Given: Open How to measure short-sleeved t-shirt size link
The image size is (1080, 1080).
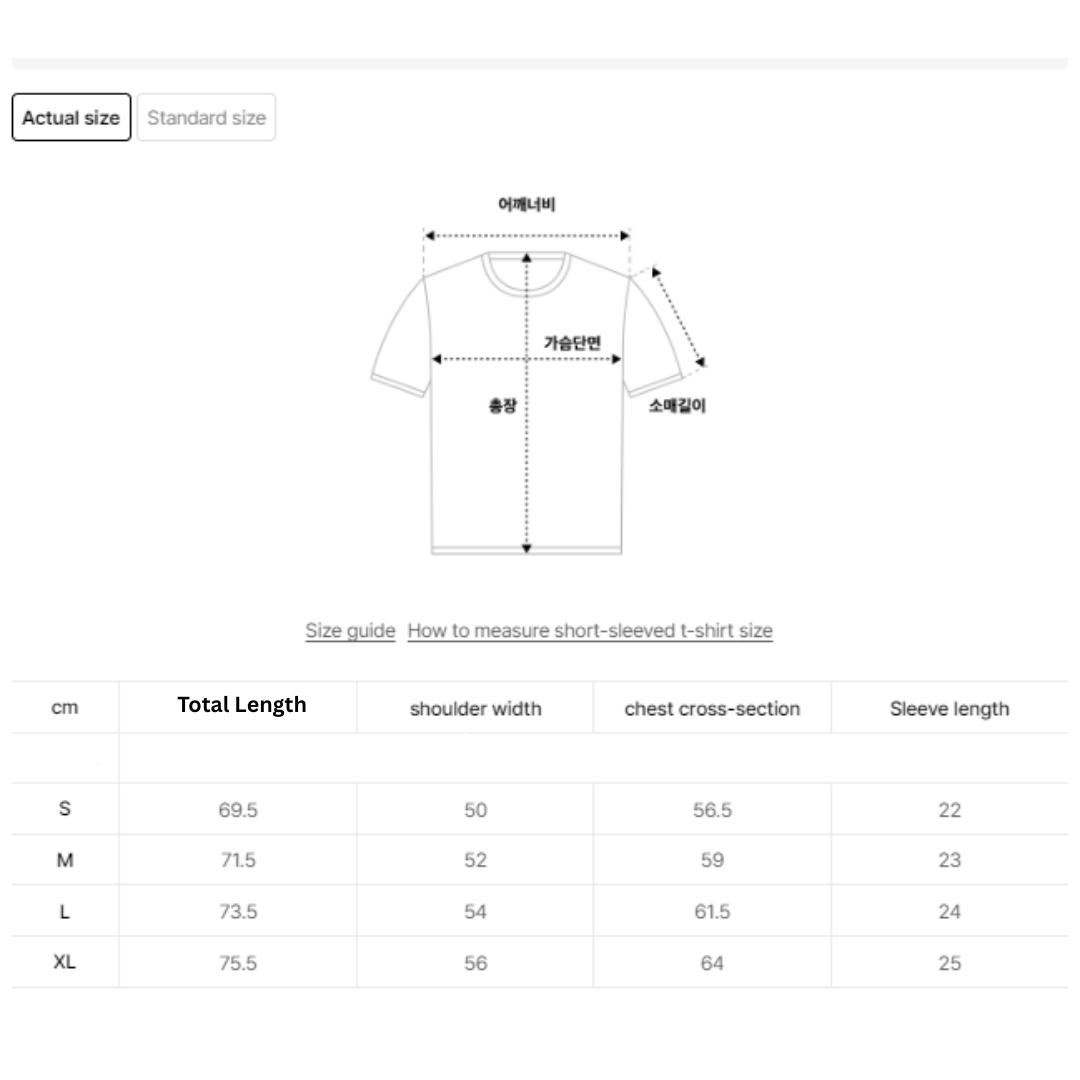Looking at the screenshot, I should pyautogui.click(x=590, y=631).
